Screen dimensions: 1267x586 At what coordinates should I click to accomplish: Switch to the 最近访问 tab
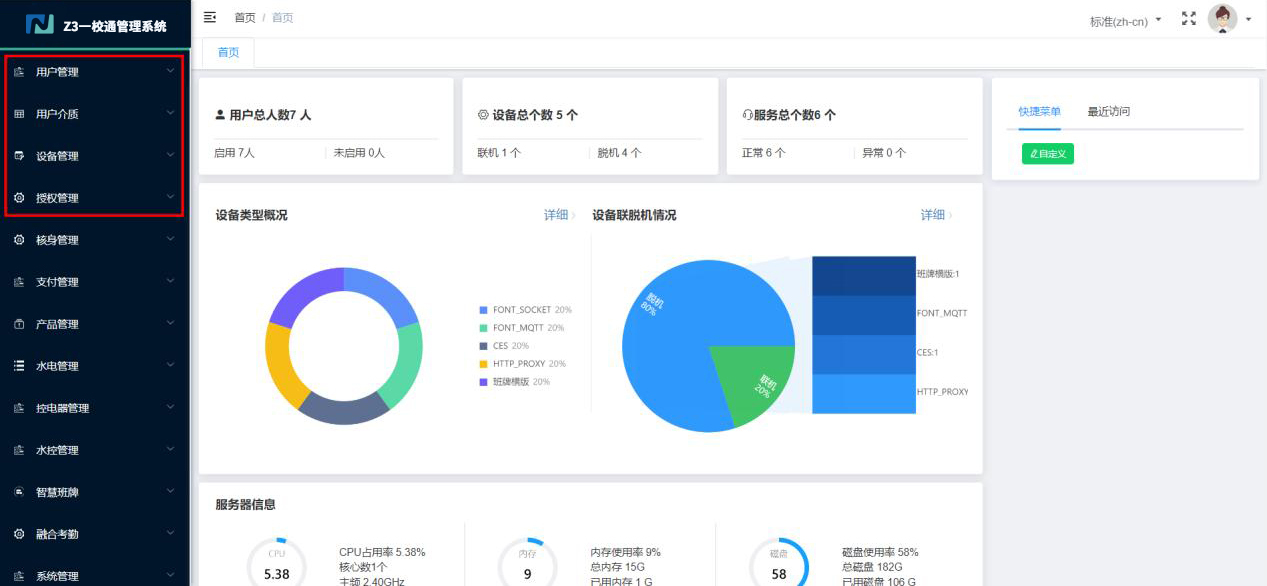(x=1108, y=112)
